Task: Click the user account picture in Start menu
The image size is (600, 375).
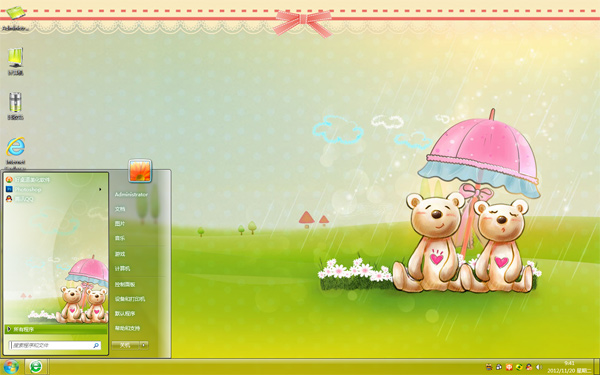Action: click(x=140, y=170)
